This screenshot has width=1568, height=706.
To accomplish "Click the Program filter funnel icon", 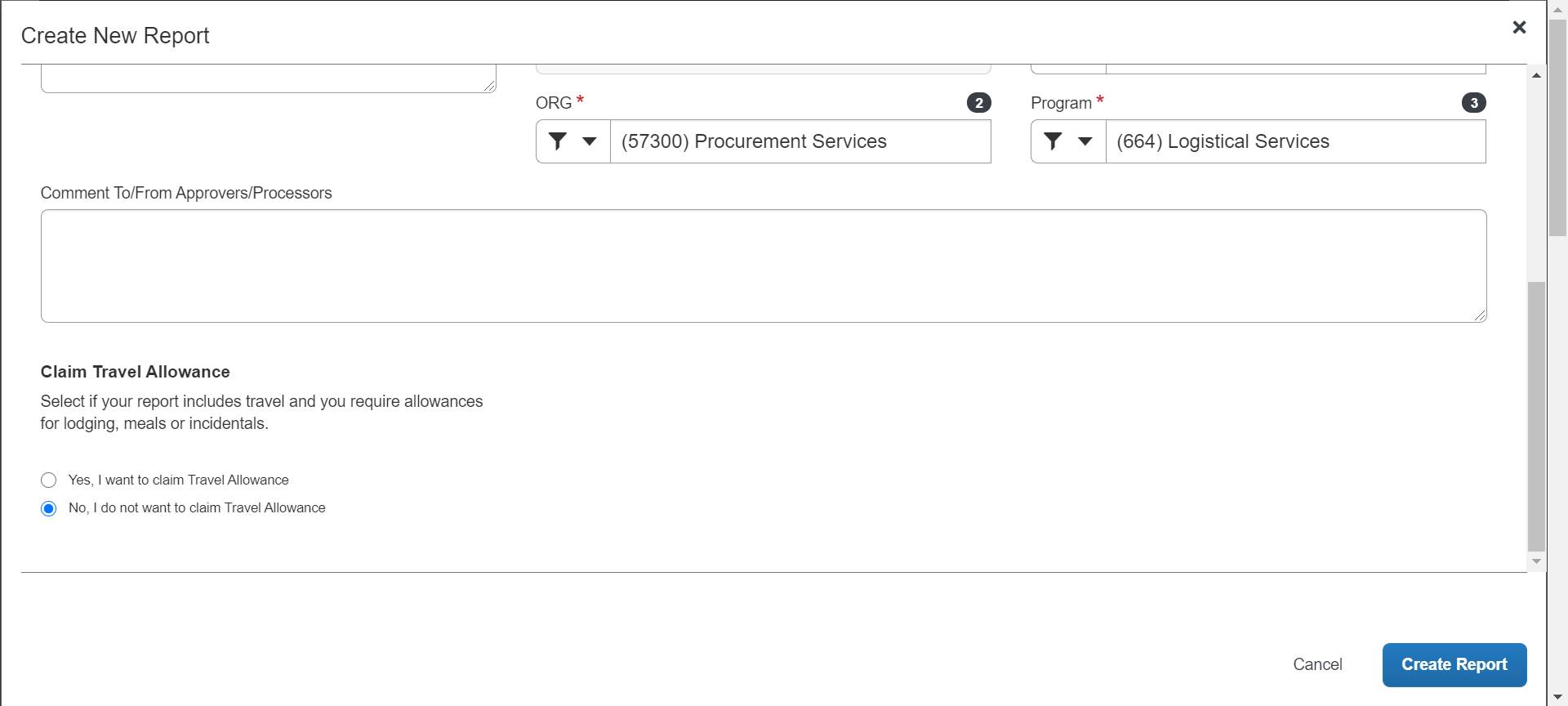I will [x=1053, y=141].
